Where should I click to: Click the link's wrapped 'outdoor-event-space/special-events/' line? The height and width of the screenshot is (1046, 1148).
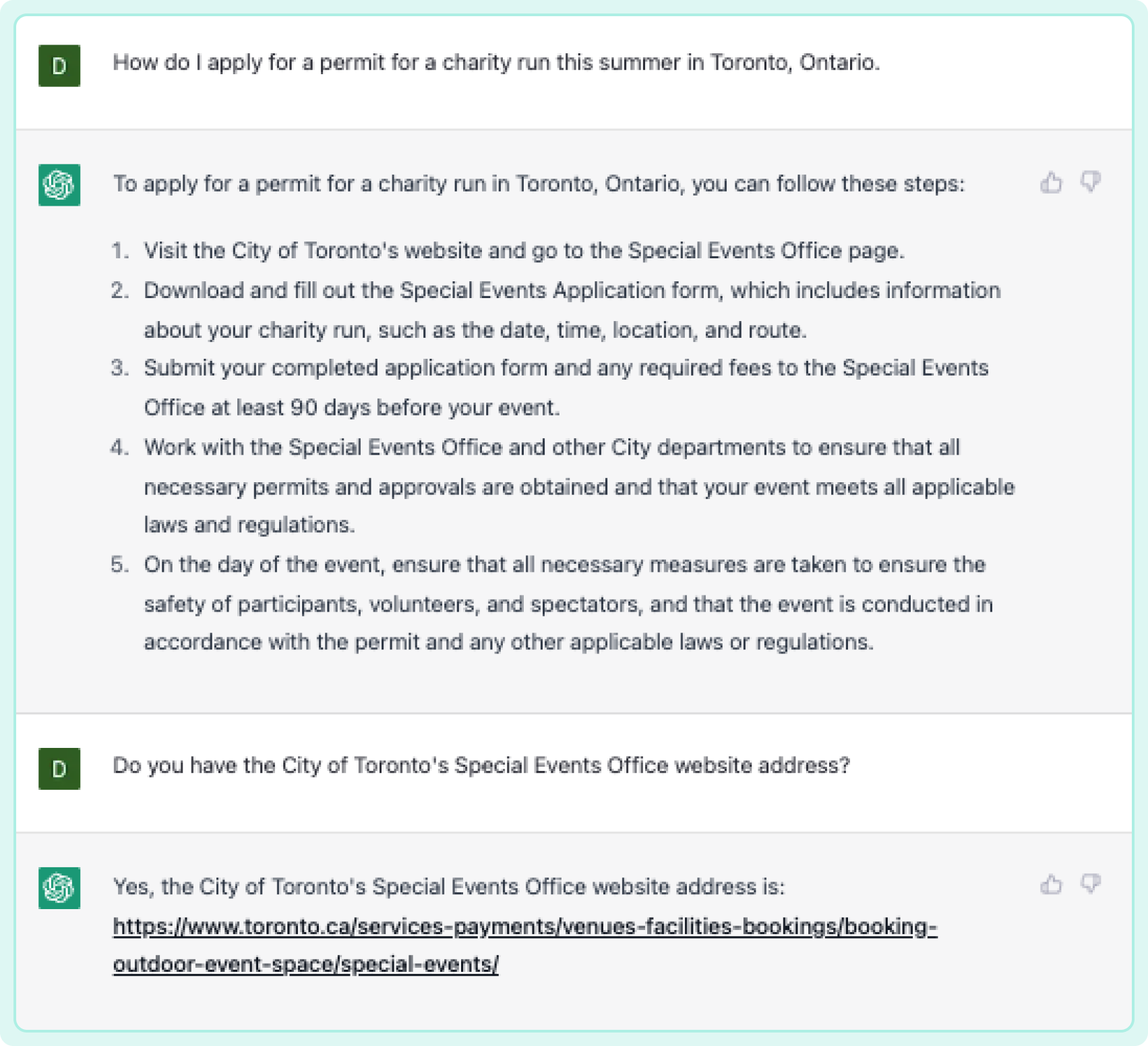coord(305,964)
